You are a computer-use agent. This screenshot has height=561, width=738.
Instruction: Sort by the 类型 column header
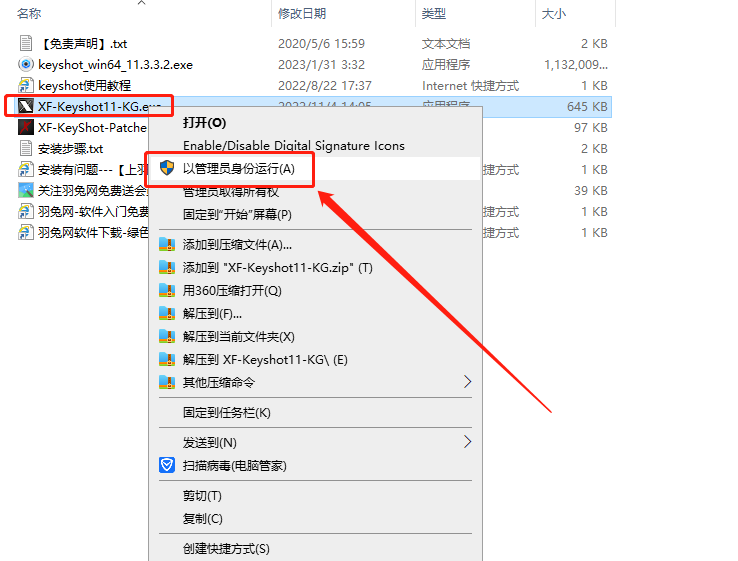433,14
